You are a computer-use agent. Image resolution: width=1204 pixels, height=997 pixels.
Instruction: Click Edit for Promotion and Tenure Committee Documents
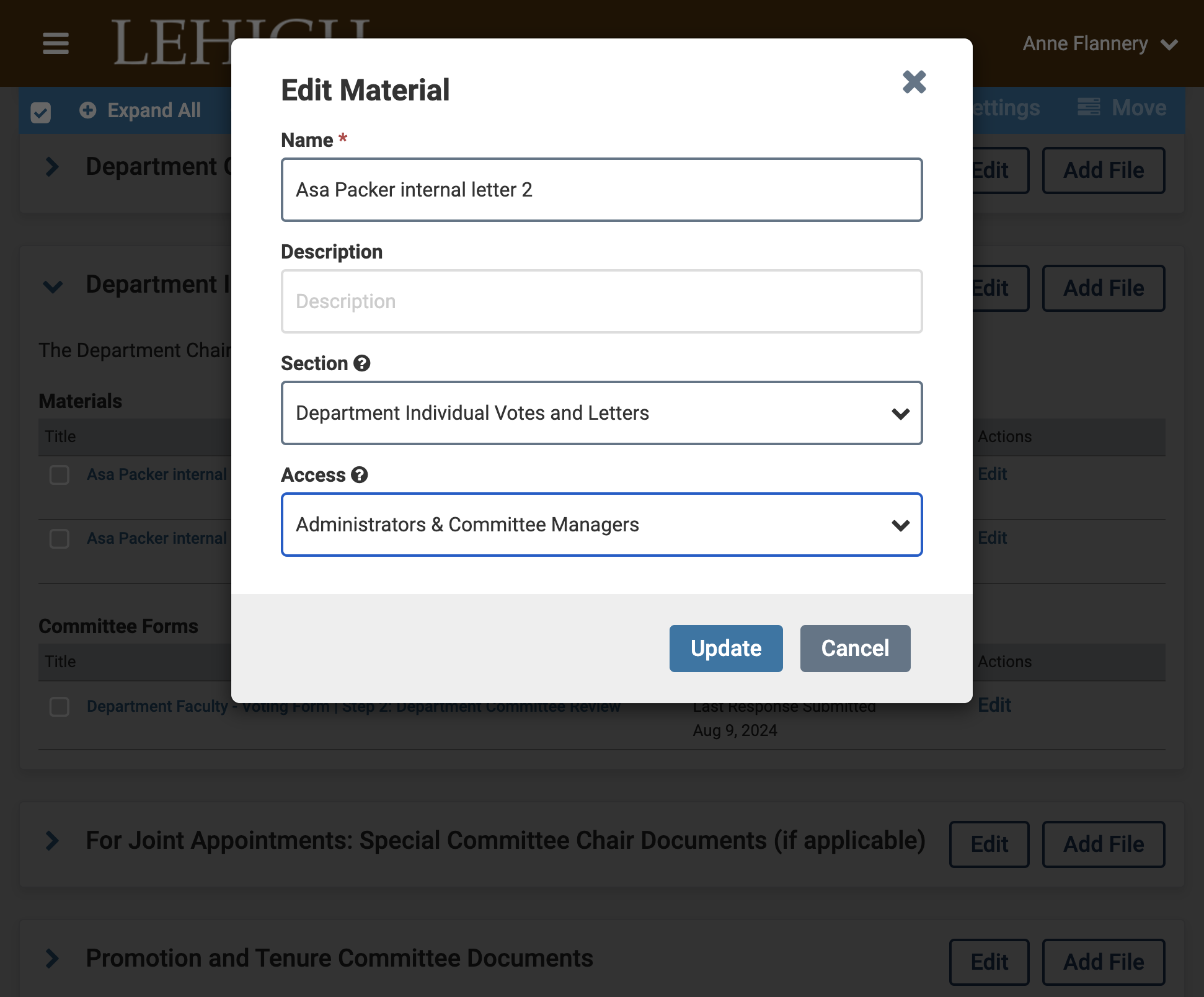tap(989, 962)
